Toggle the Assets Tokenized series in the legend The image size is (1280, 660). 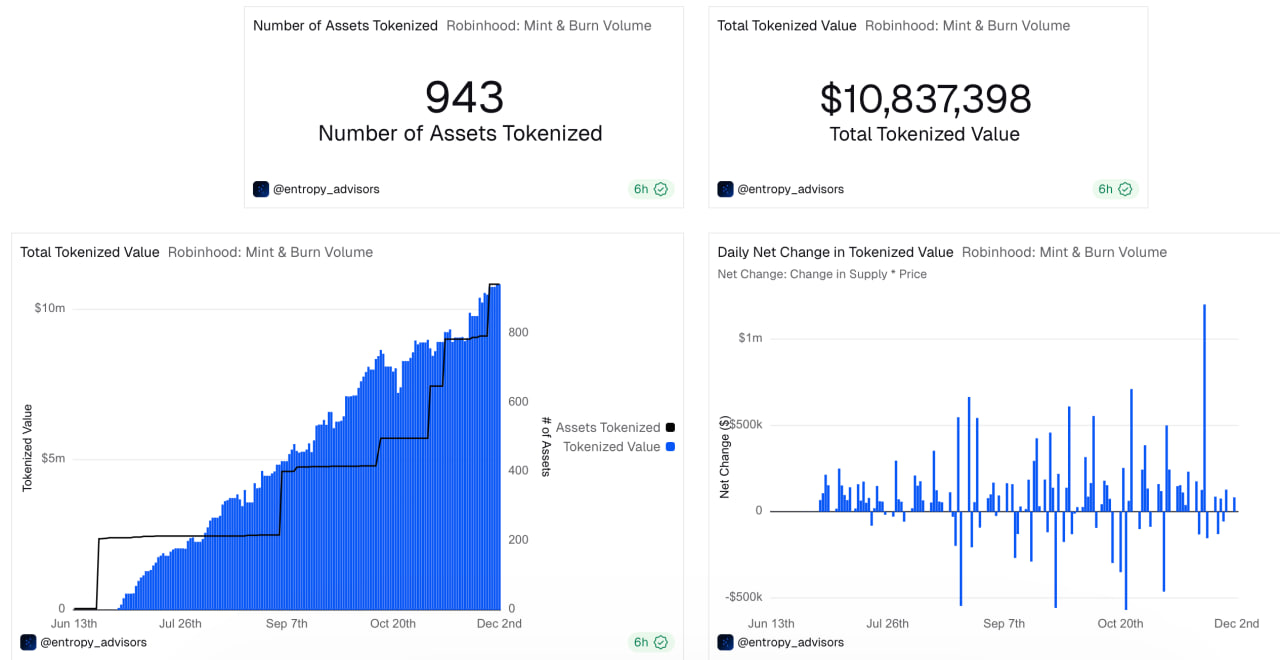[x=607, y=428]
